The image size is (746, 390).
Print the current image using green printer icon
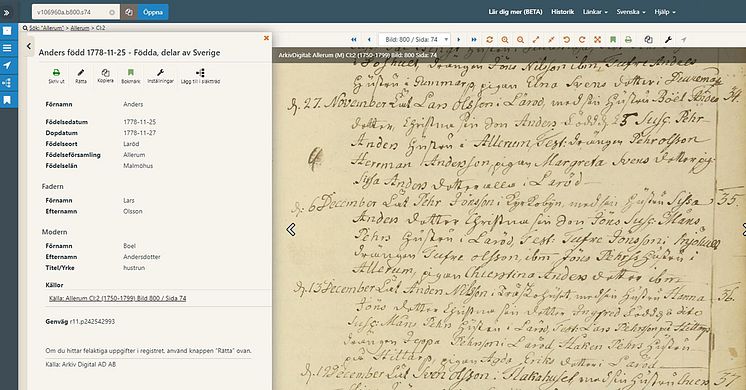[x=628, y=40]
